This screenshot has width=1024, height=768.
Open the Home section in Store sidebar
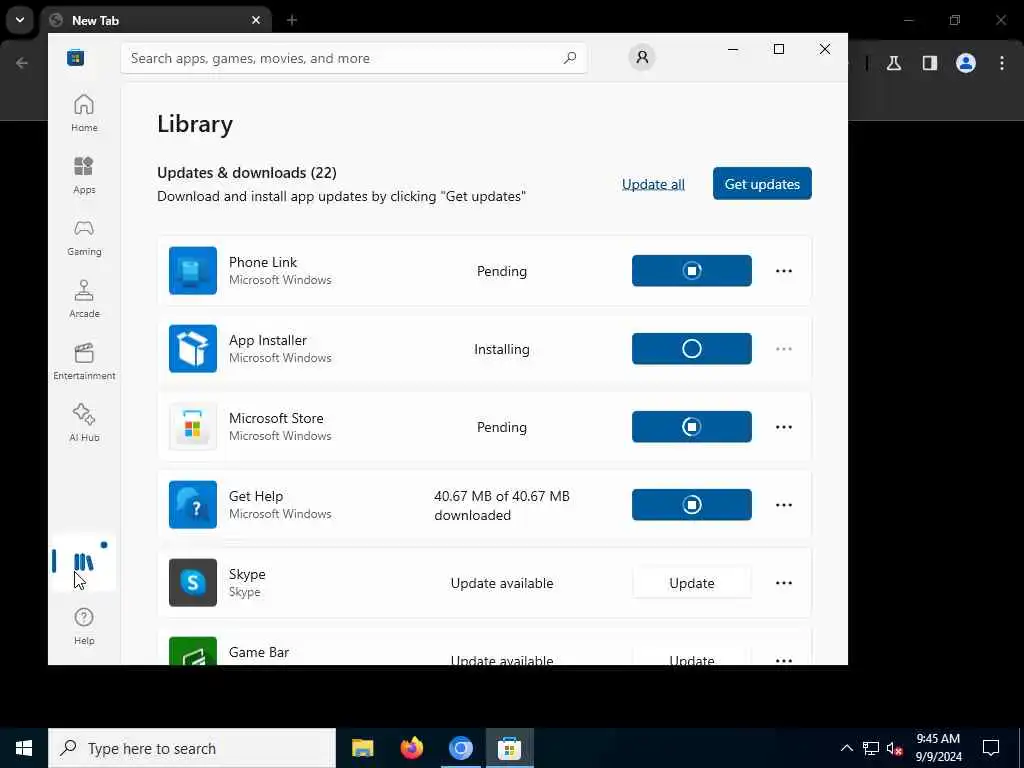click(84, 113)
